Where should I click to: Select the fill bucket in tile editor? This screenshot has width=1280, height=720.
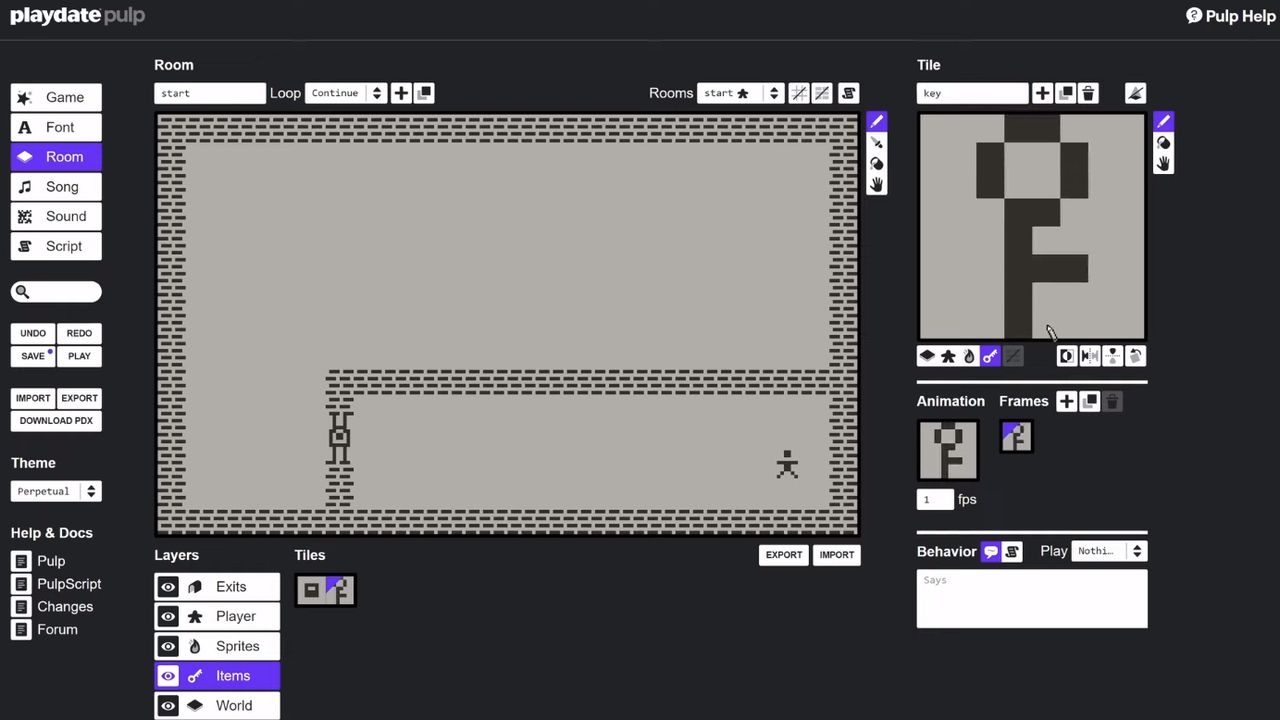1163,143
